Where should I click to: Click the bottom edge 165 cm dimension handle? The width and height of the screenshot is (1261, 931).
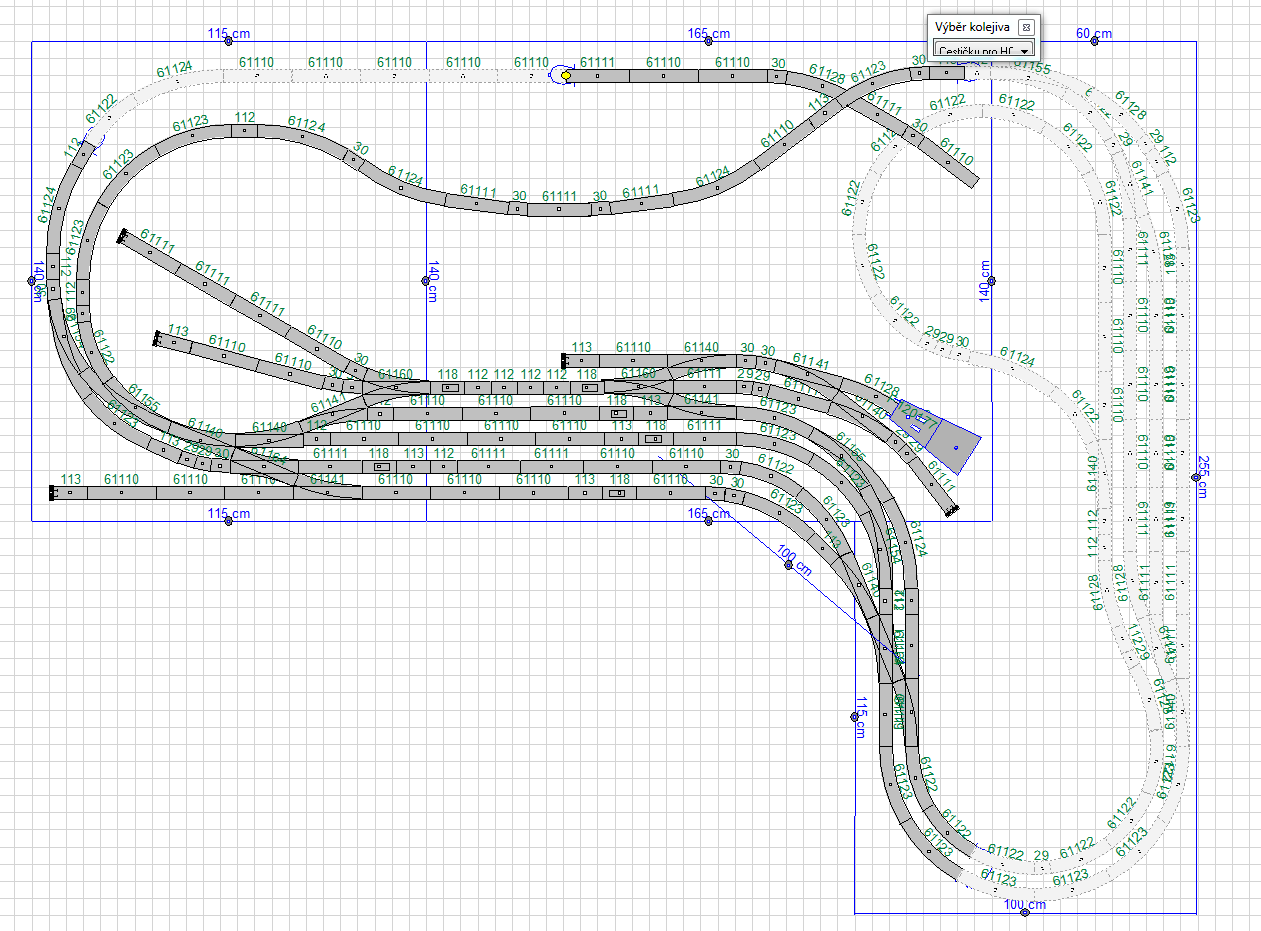tap(708, 520)
